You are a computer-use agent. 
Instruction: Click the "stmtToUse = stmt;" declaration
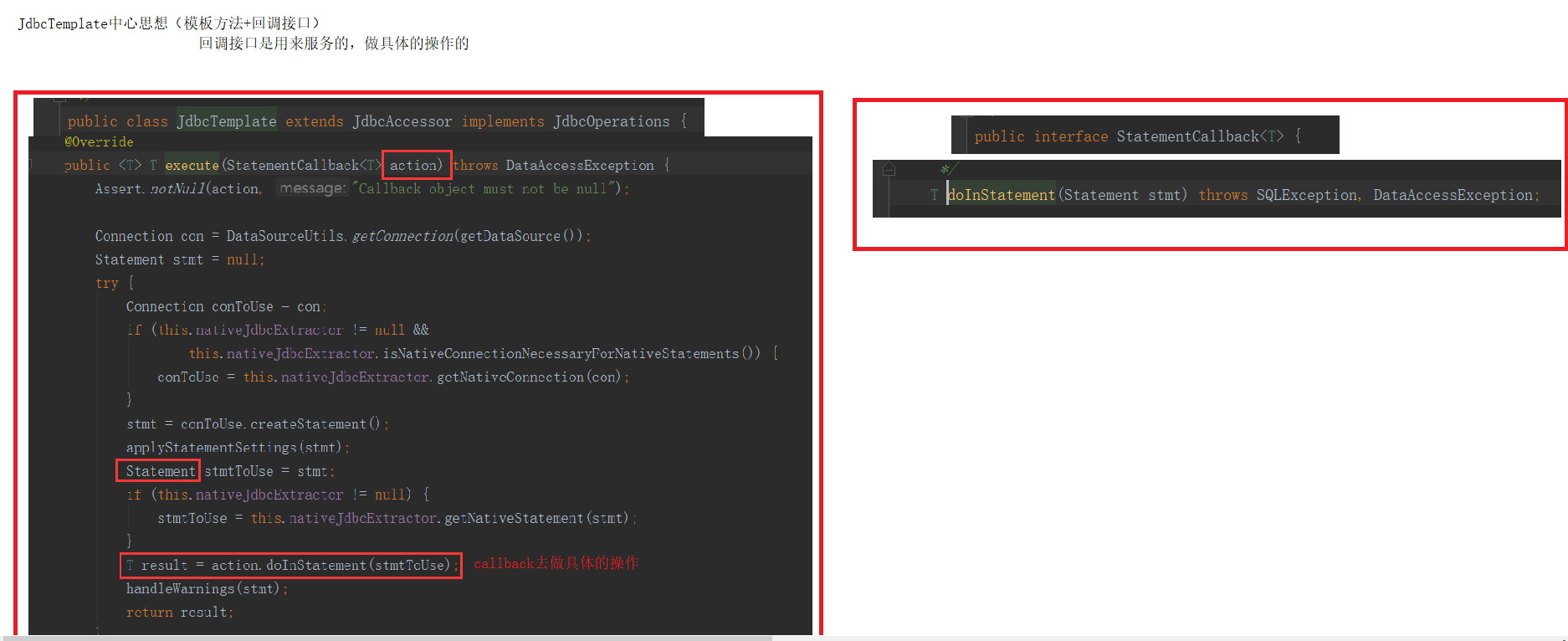(x=269, y=471)
